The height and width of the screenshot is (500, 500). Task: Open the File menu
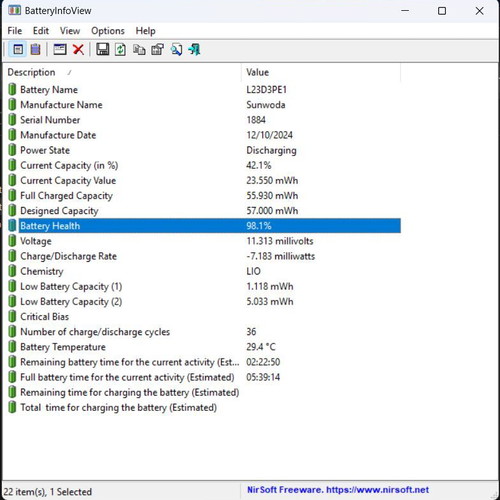click(x=15, y=31)
